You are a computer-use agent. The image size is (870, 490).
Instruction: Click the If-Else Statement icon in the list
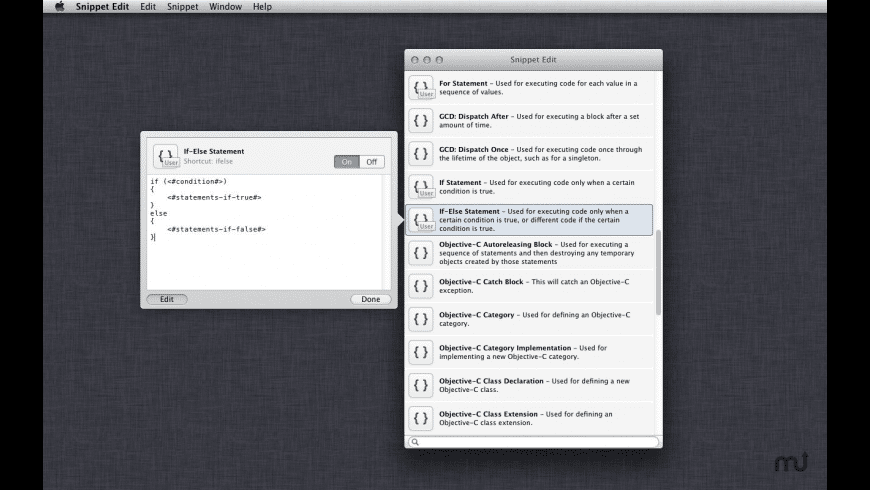(x=421, y=220)
